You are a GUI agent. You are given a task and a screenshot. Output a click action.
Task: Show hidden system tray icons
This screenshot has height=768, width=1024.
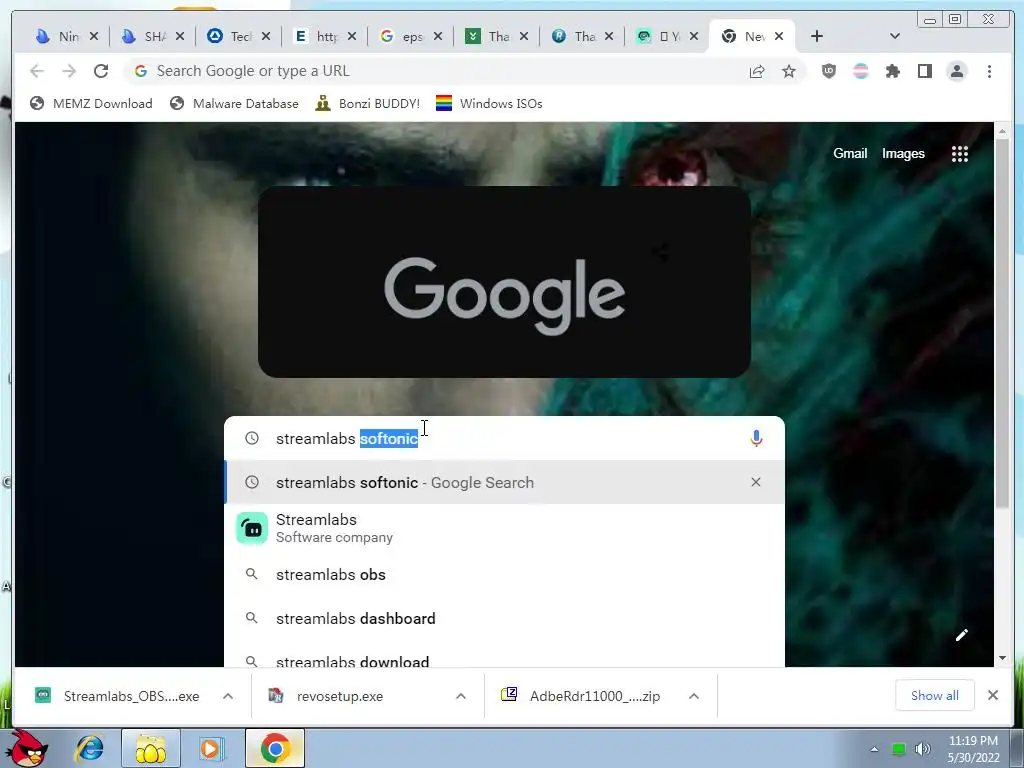(874, 749)
